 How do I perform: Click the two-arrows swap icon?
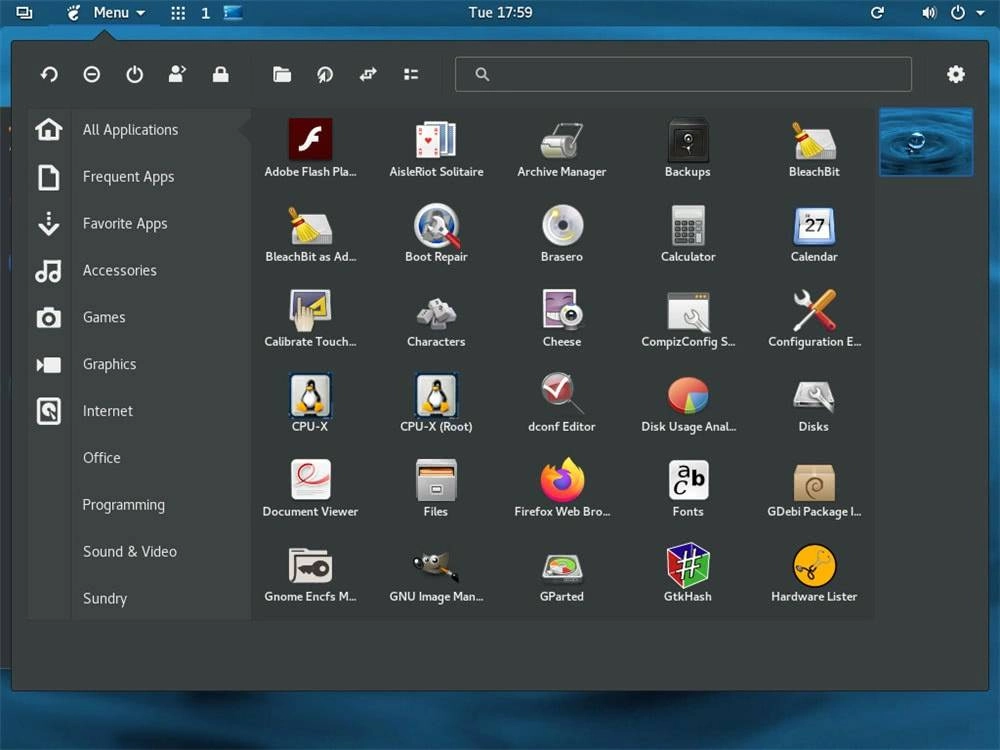pyautogui.click(x=368, y=75)
